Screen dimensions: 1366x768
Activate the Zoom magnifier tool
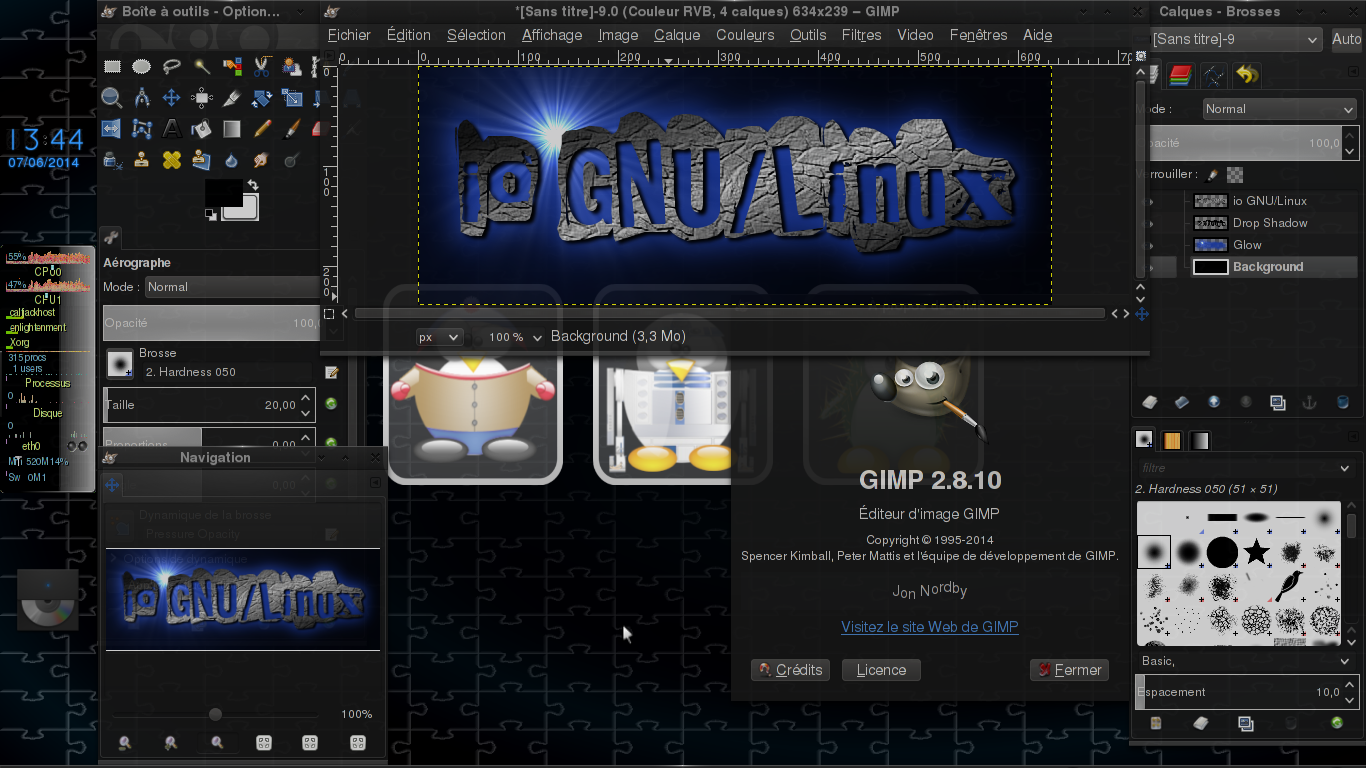pos(112,98)
